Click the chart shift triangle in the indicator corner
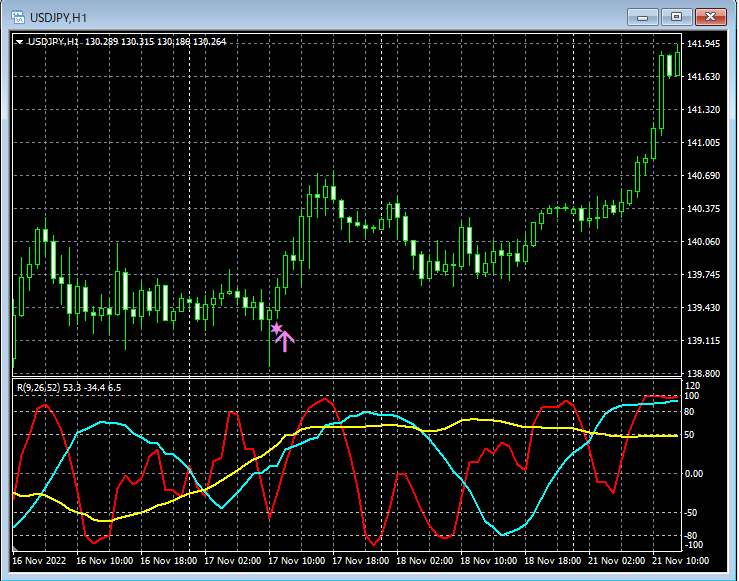 [15, 548]
